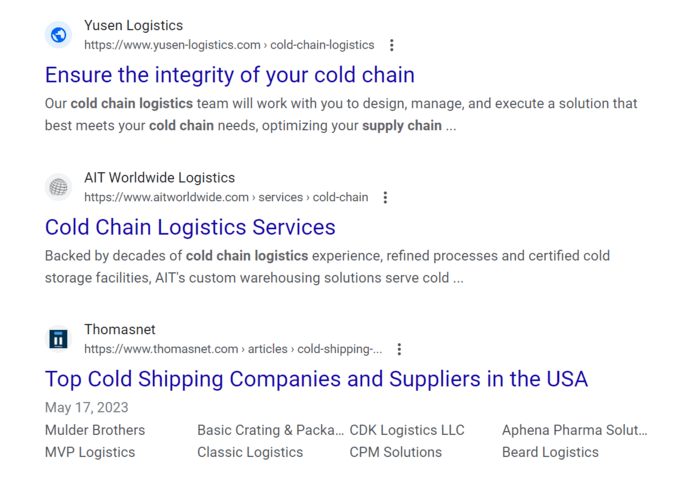Click the AIT Worldwide Logistics favicon
The image size is (696, 493).
point(59,187)
